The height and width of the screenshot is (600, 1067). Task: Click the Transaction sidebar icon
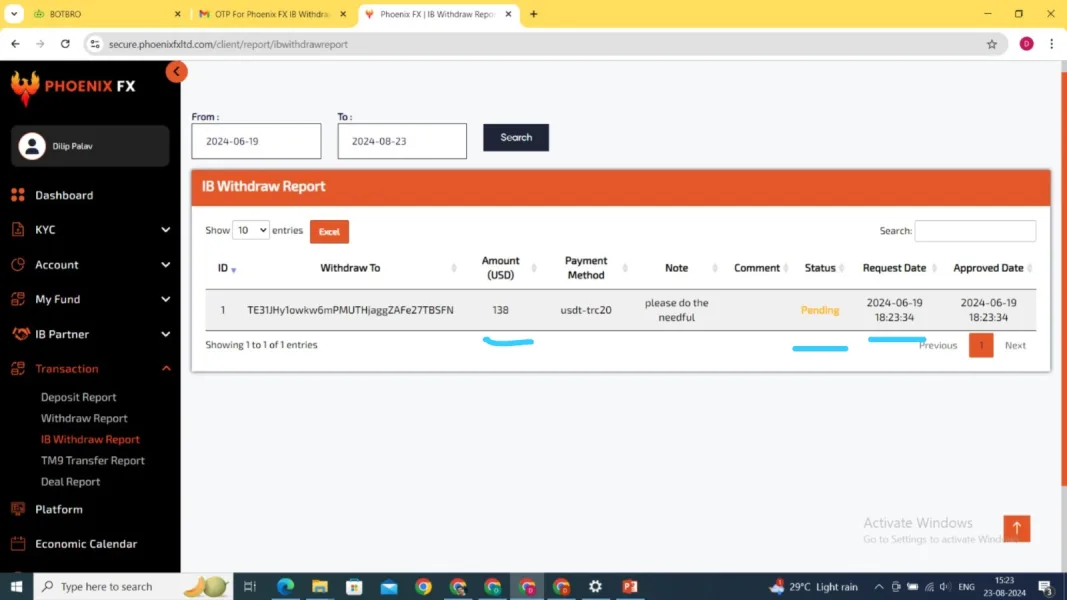[x=18, y=369]
